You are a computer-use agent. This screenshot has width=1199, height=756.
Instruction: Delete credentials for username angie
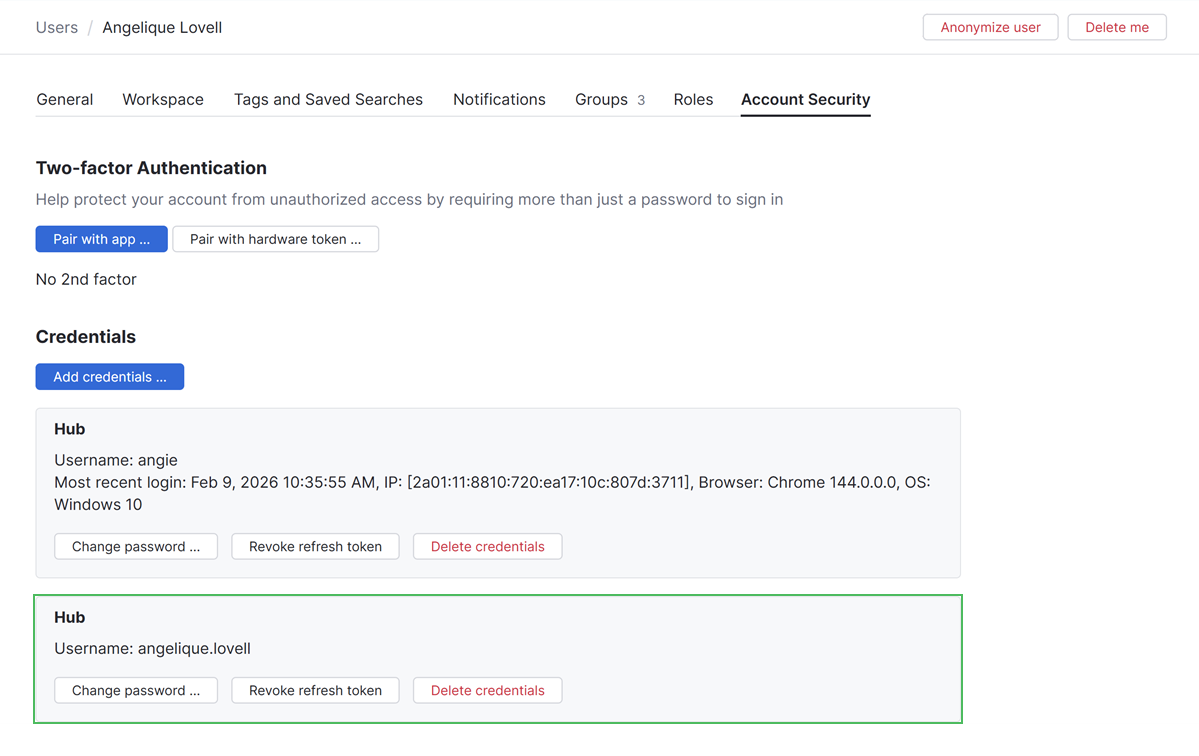tap(487, 546)
